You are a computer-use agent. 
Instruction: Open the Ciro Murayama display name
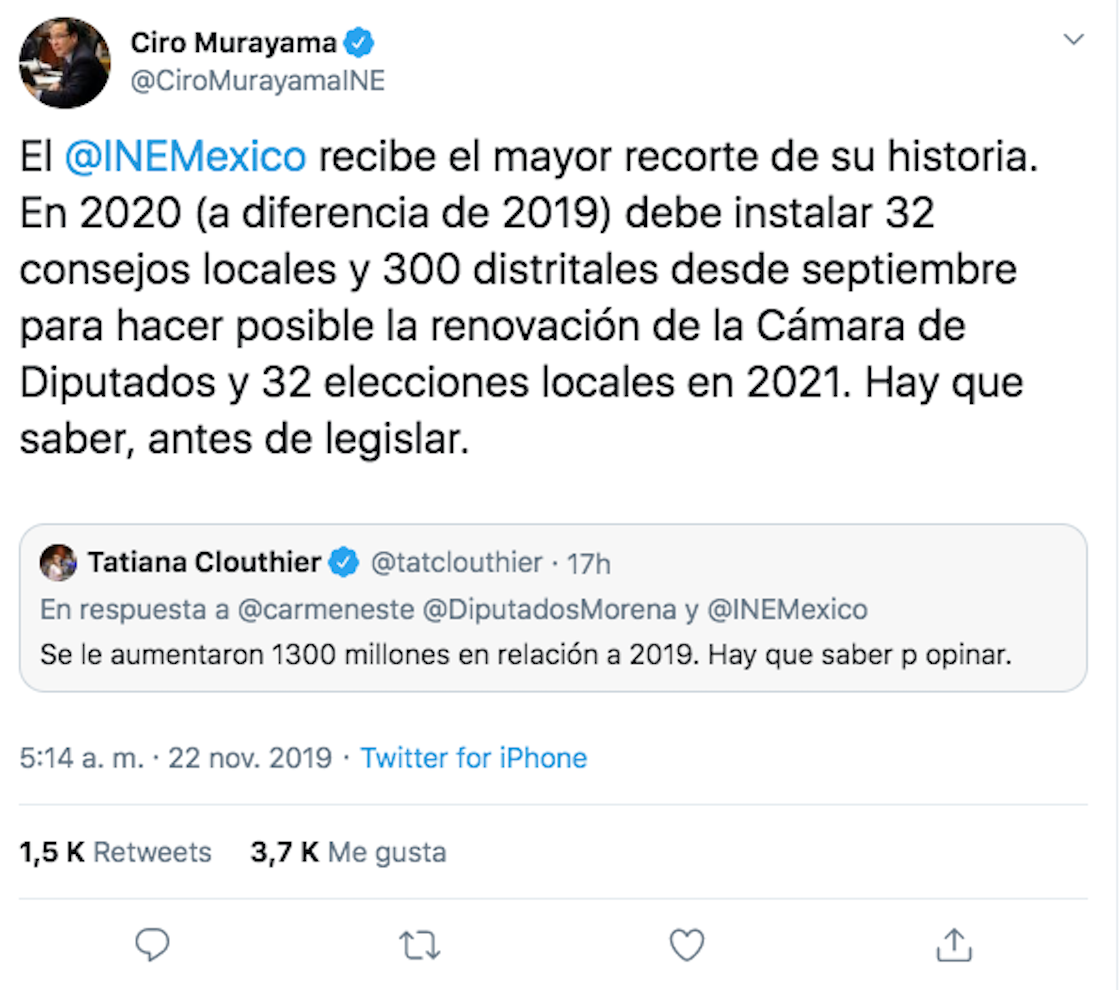coord(234,43)
